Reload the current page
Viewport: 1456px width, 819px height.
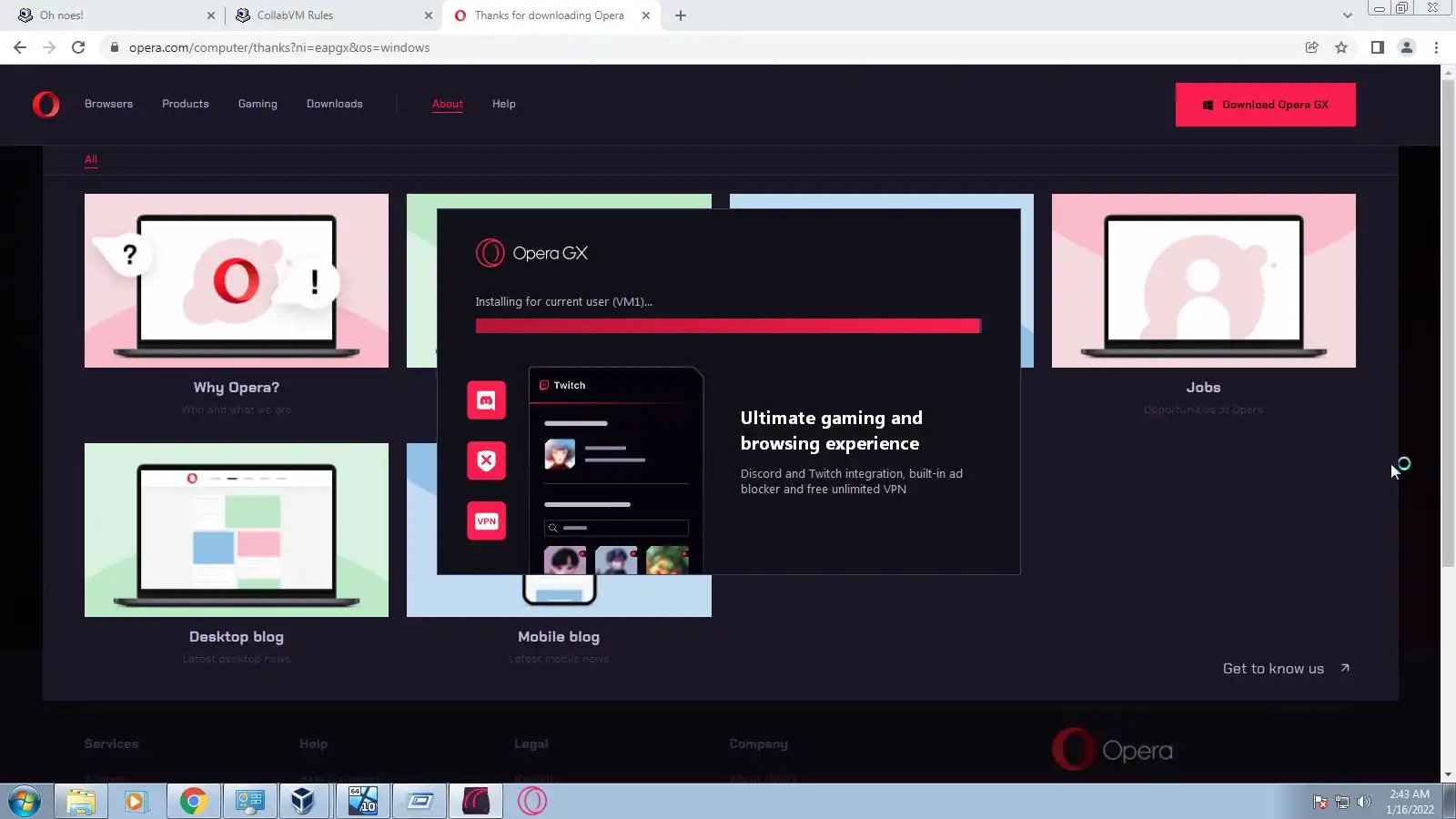[78, 47]
